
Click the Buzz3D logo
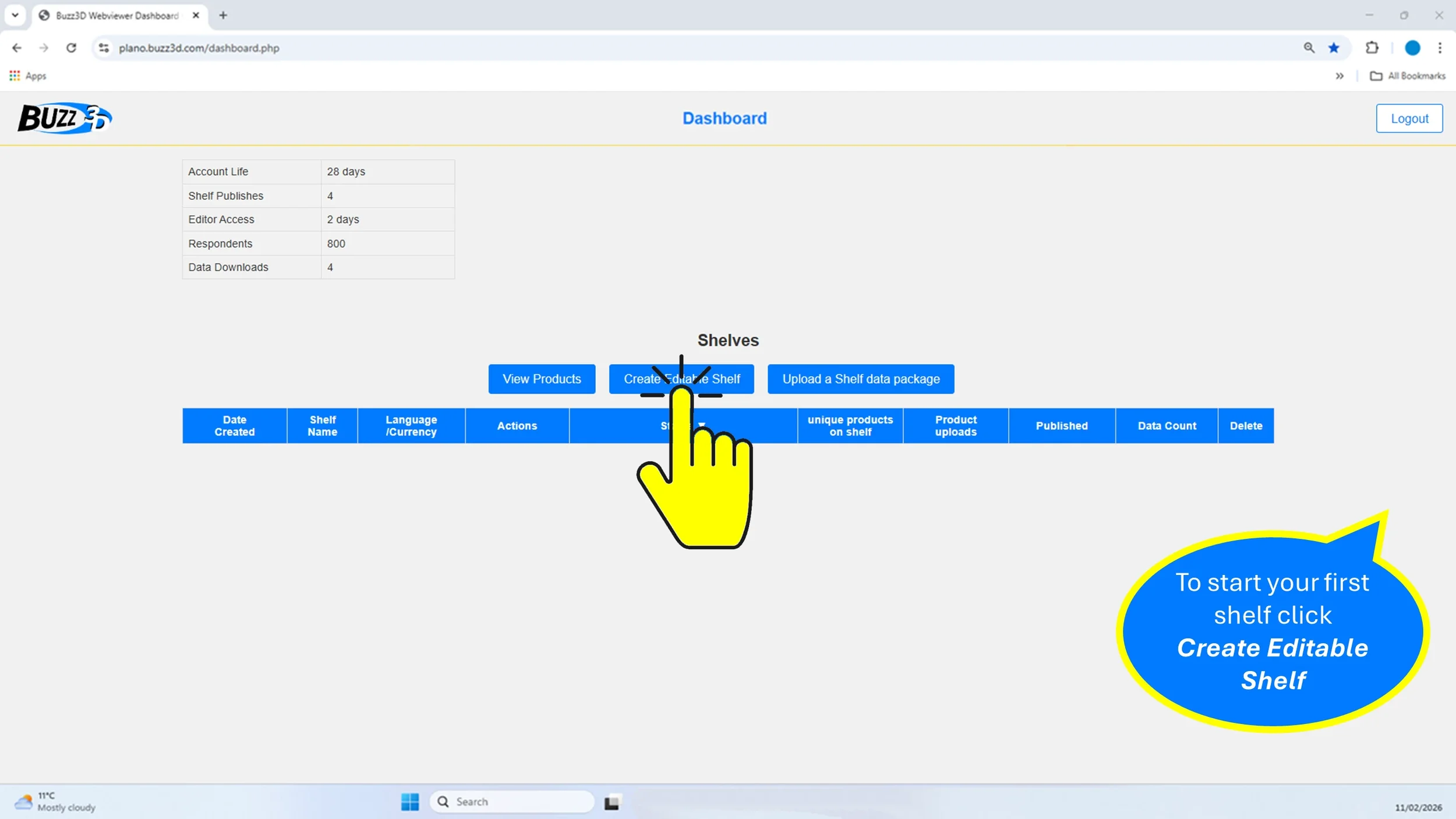[64, 118]
